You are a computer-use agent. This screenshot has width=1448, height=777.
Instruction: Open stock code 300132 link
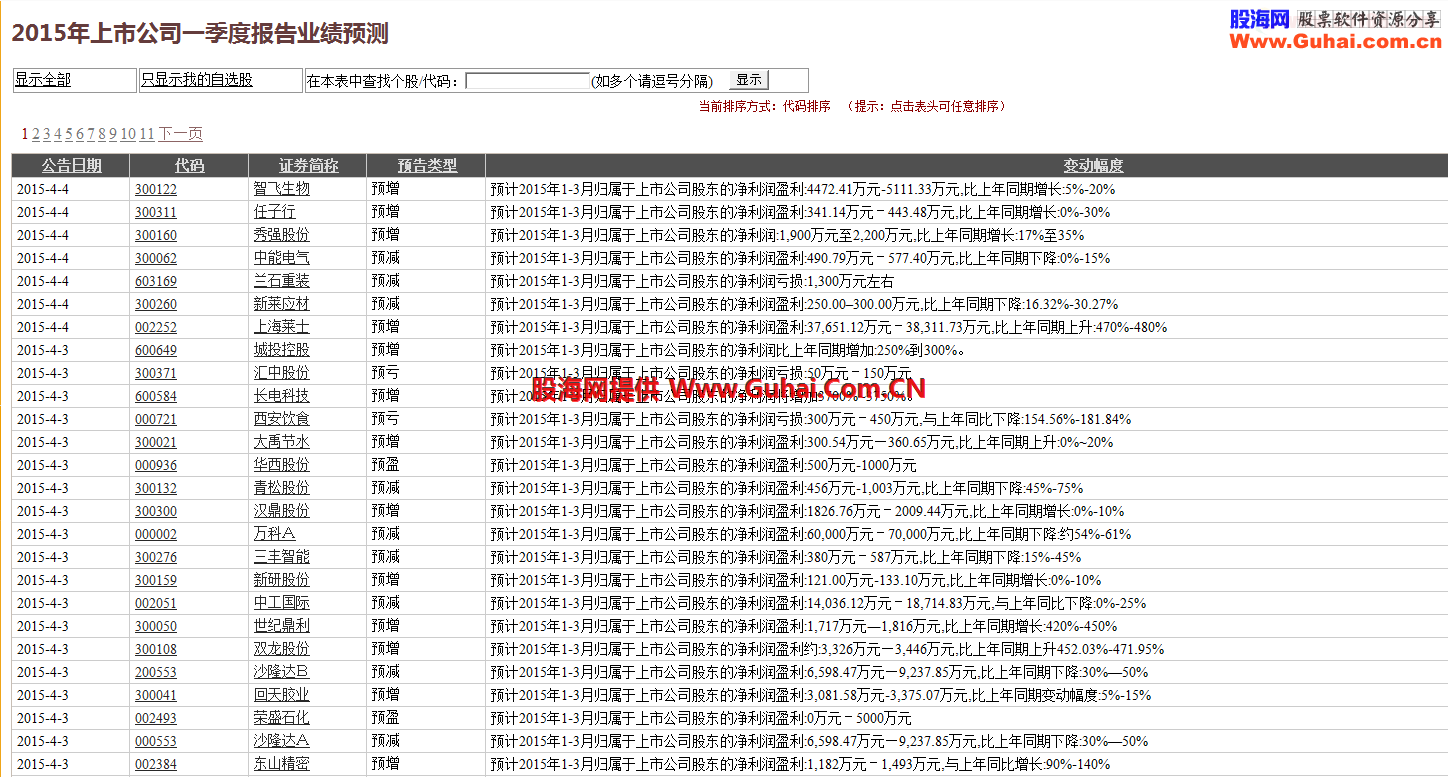(x=156, y=488)
